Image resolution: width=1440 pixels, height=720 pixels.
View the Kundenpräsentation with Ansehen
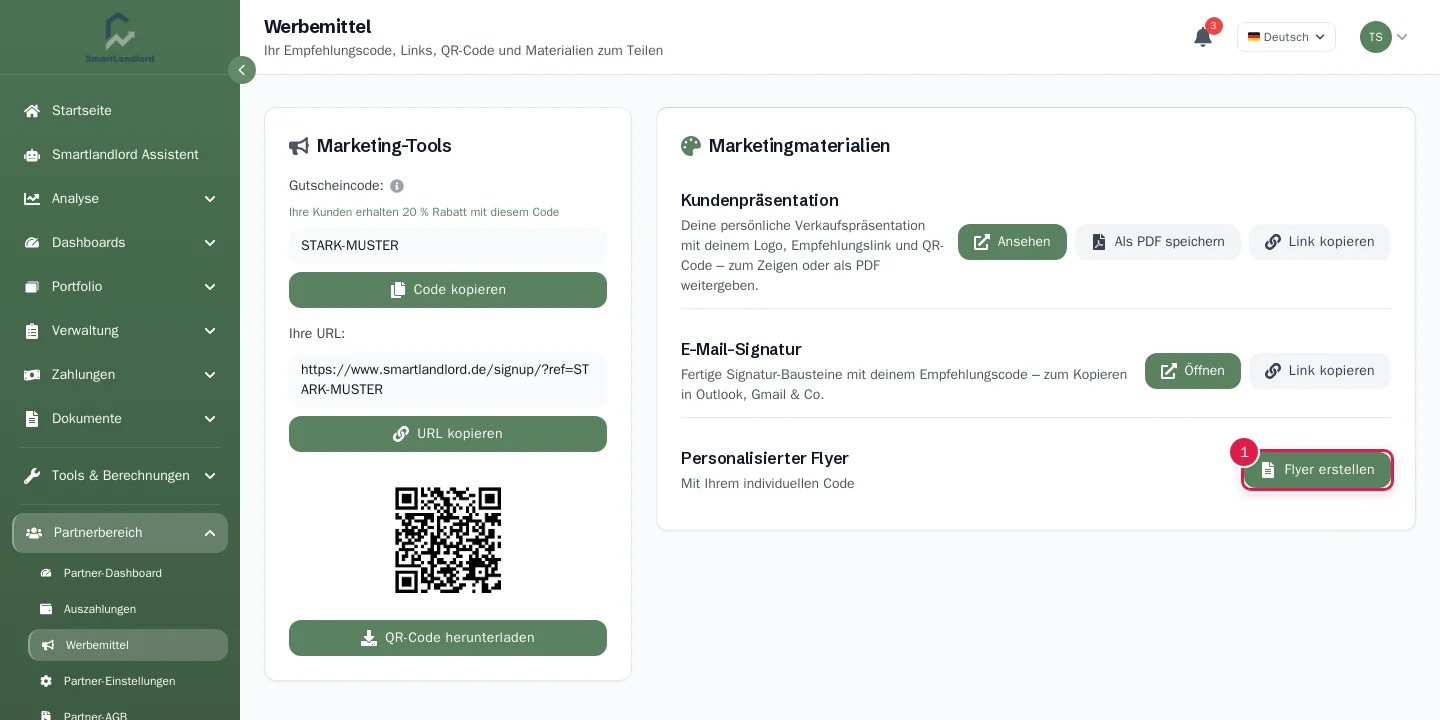(x=1012, y=242)
